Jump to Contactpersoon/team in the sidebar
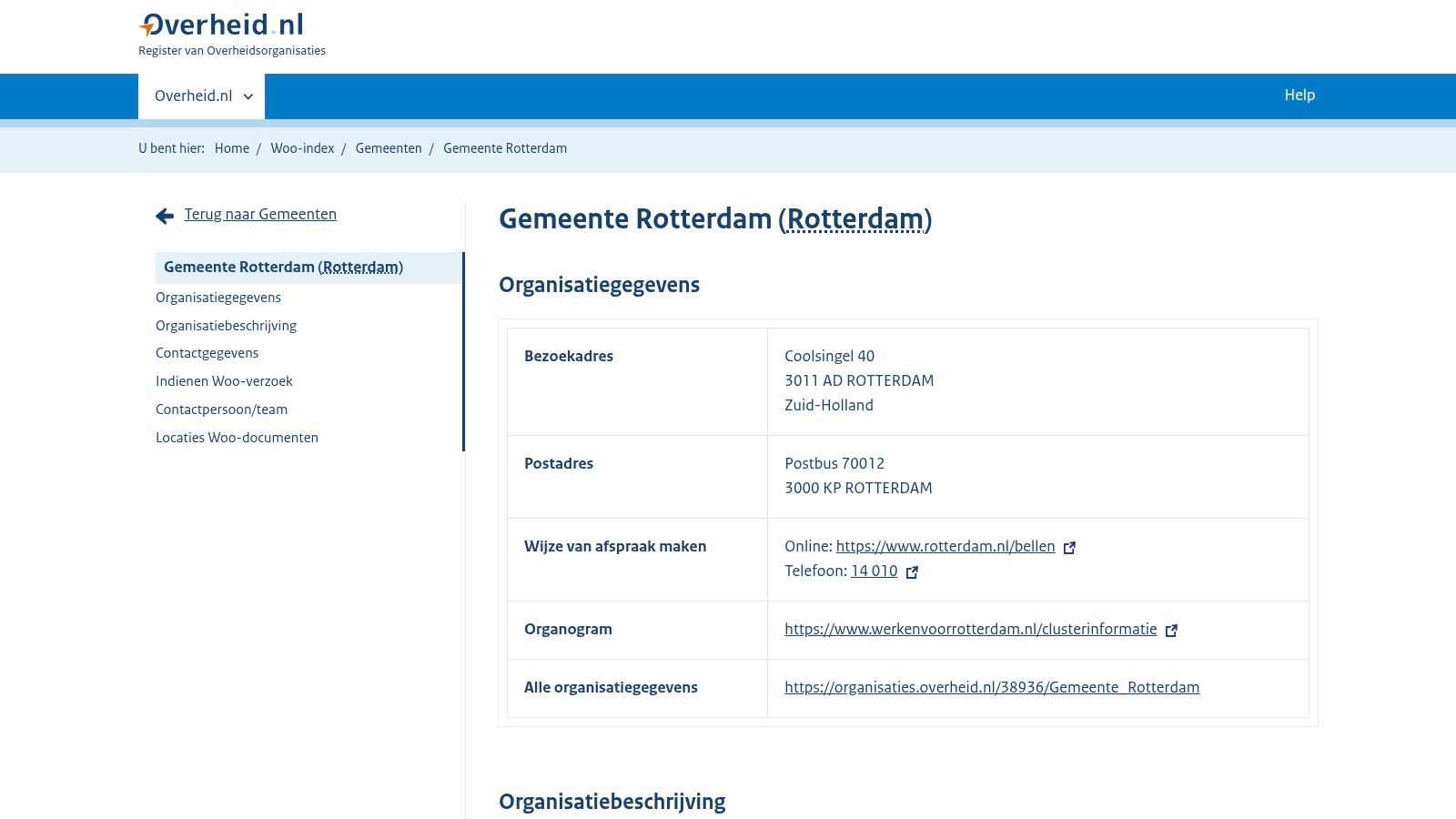Screen dimensions: 1456x819 pyautogui.click(x=221, y=409)
